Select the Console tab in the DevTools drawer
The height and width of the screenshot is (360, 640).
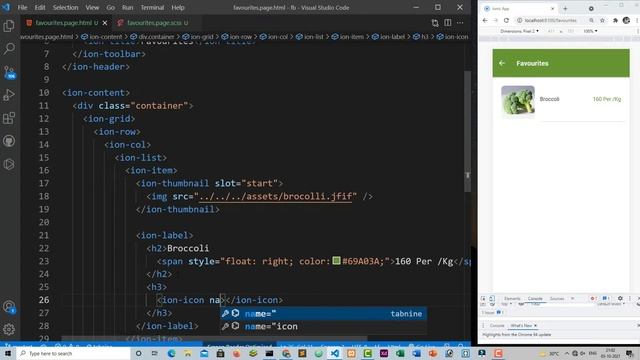click(x=497, y=326)
